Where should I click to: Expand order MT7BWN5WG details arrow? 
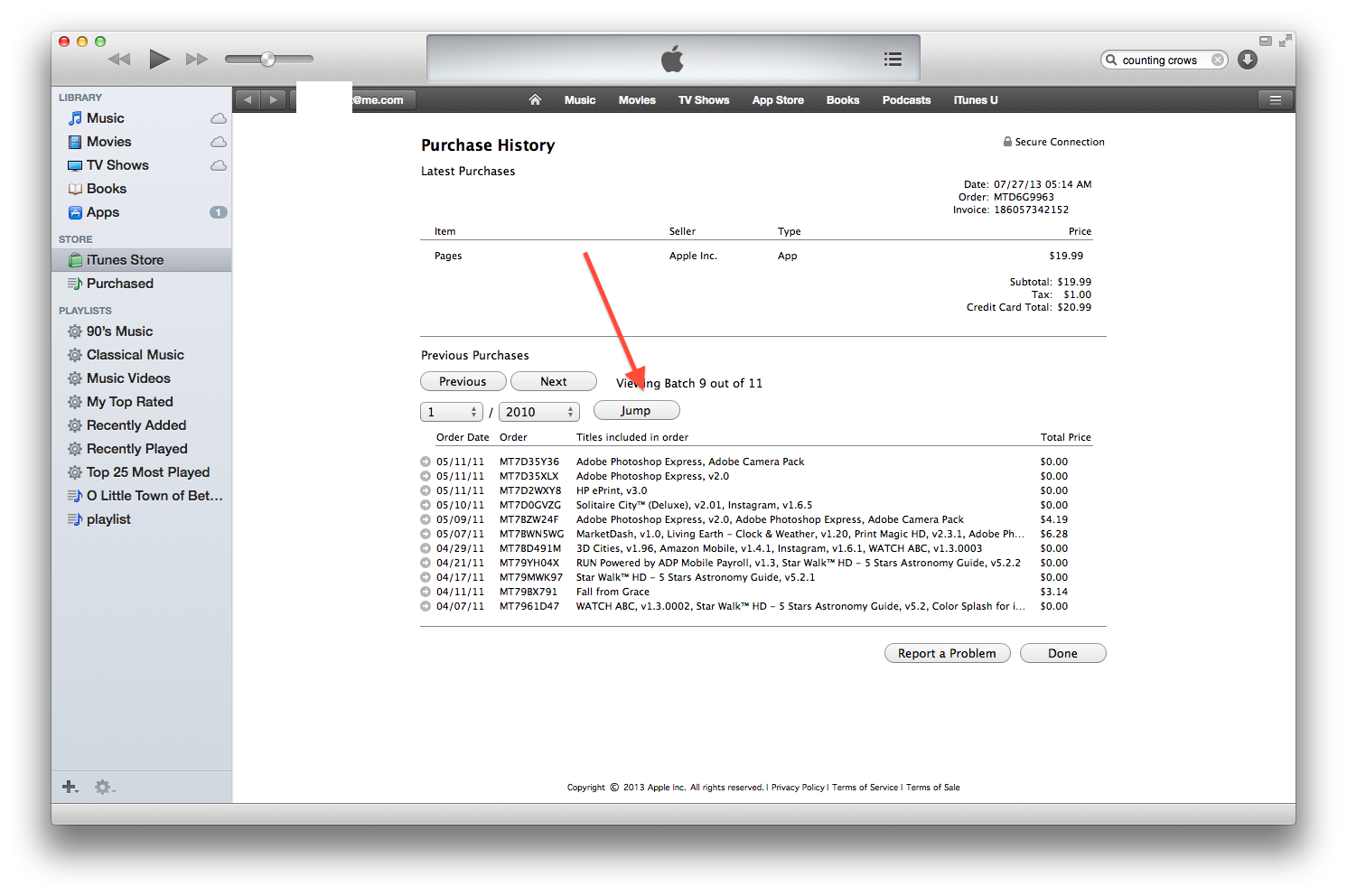pos(426,534)
